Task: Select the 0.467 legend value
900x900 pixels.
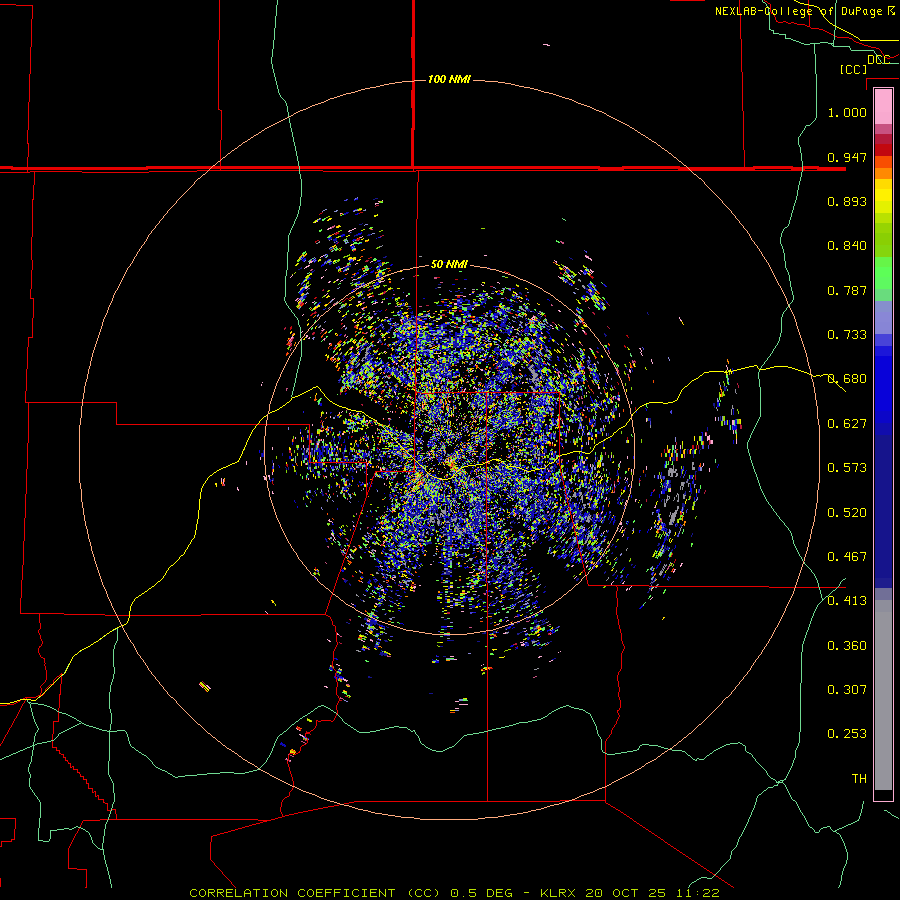Action: tap(847, 557)
